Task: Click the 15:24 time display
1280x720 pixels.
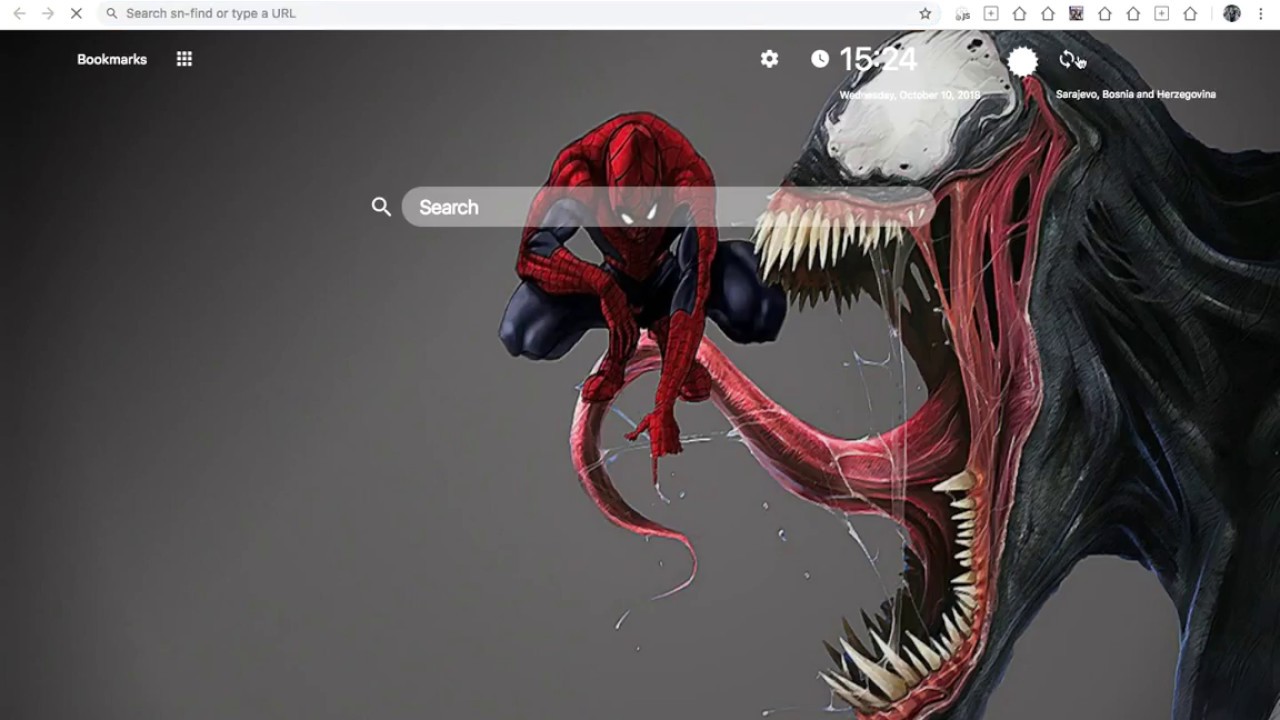Action: click(x=878, y=60)
